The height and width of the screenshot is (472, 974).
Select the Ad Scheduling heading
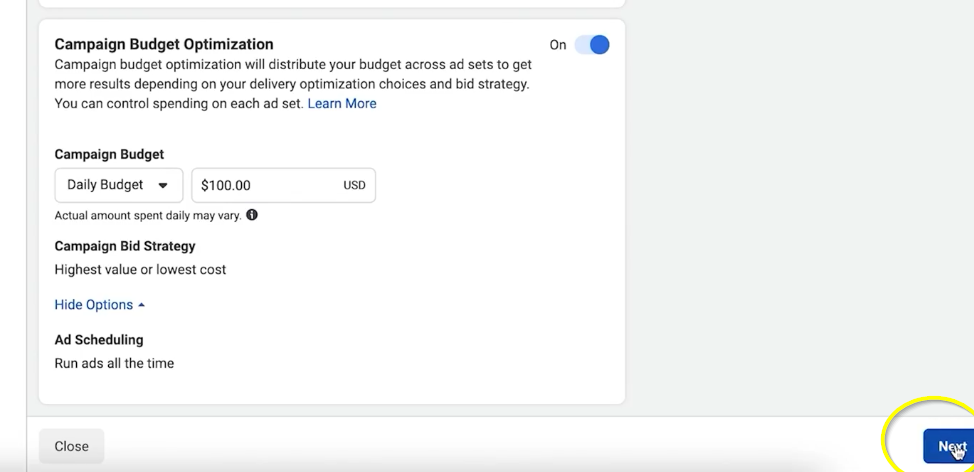[99, 340]
